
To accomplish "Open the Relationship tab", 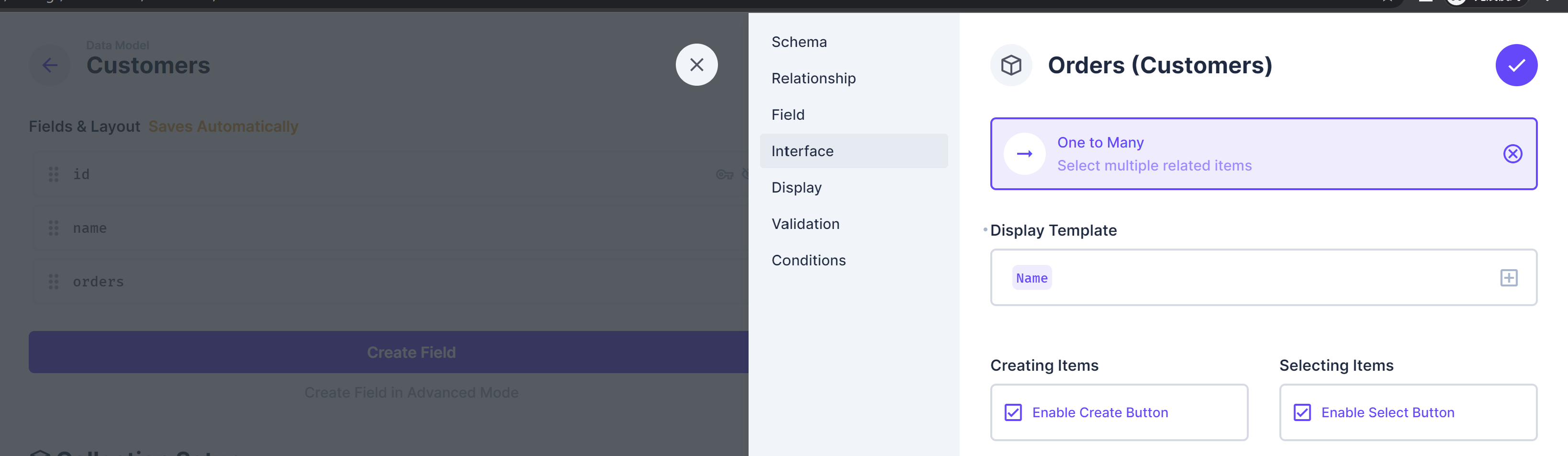I will [813, 78].
